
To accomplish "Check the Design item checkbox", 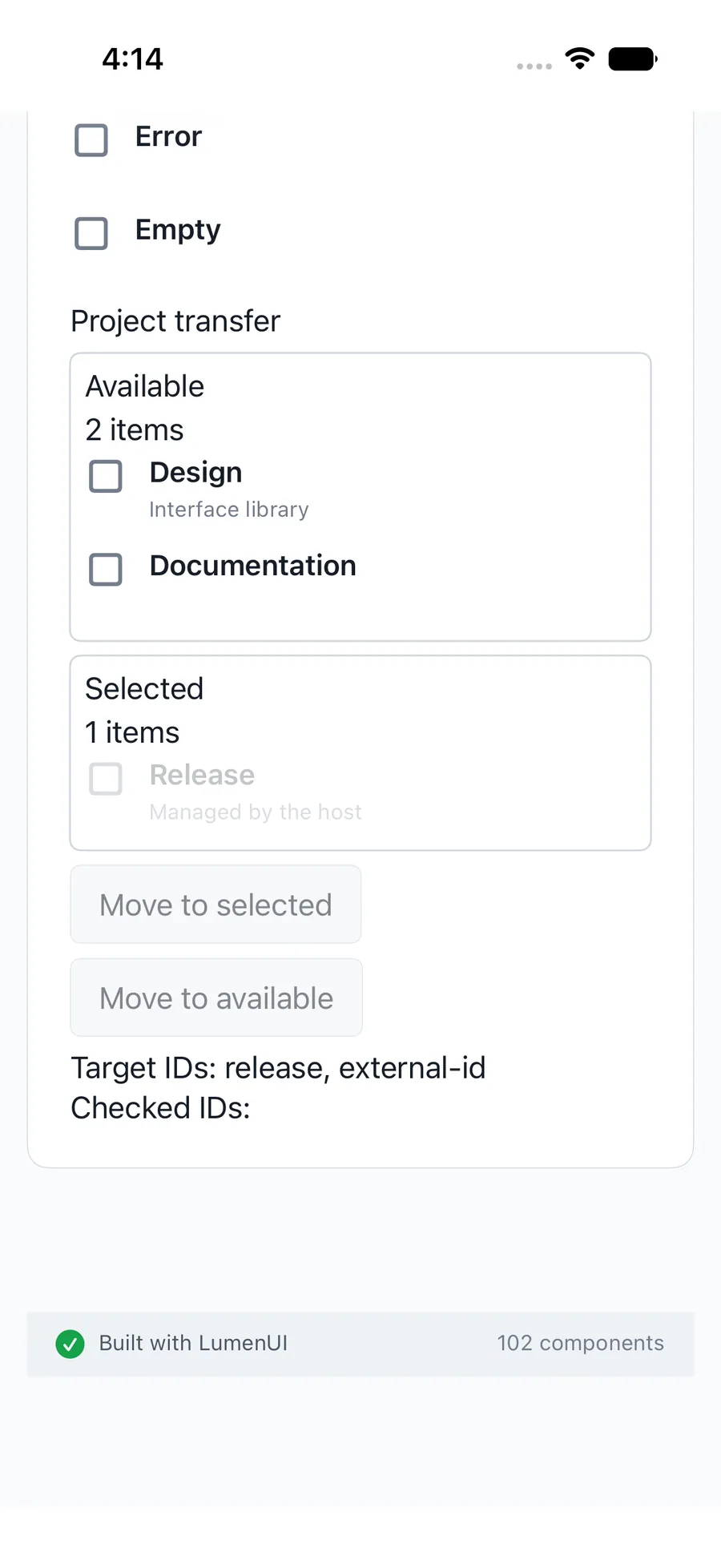I will pyautogui.click(x=106, y=476).
